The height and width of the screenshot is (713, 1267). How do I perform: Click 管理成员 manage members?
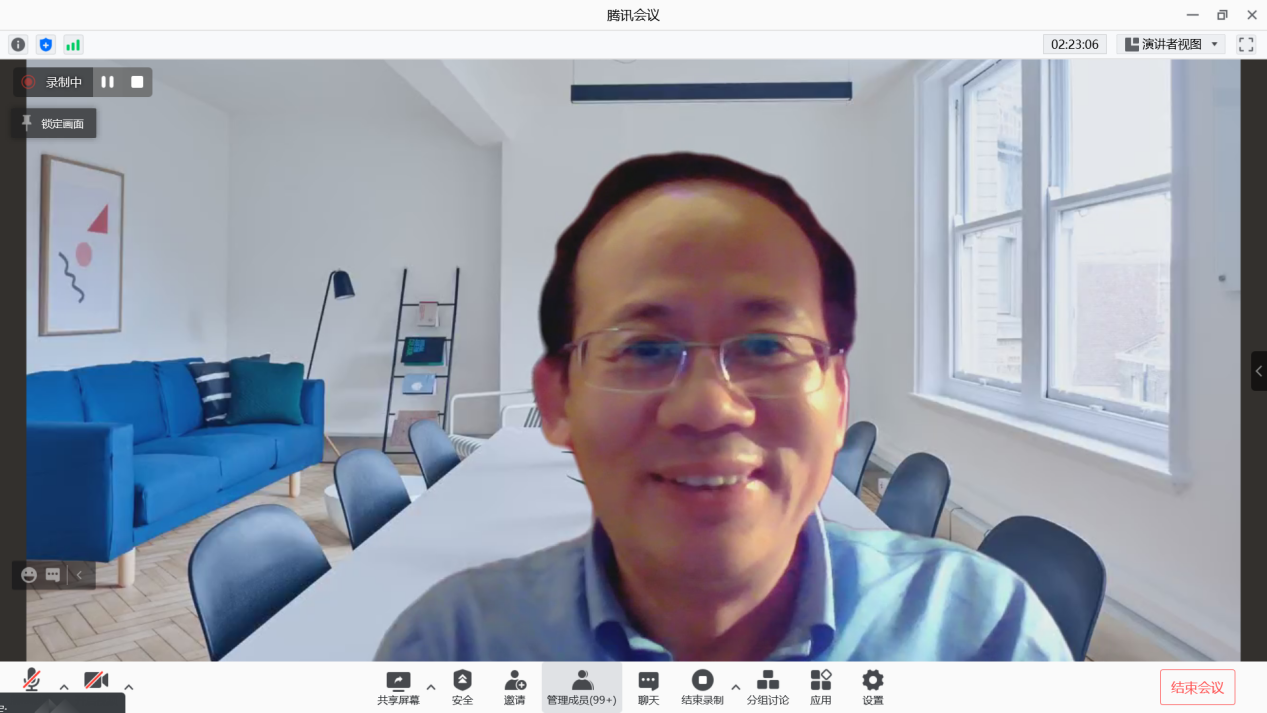point(581,688)
